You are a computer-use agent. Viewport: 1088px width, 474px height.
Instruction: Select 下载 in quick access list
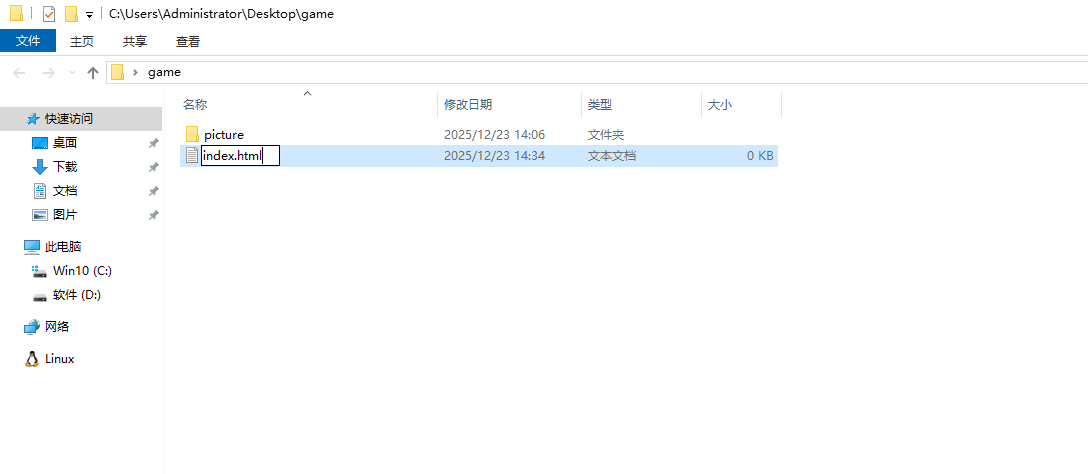click(65, 167)
